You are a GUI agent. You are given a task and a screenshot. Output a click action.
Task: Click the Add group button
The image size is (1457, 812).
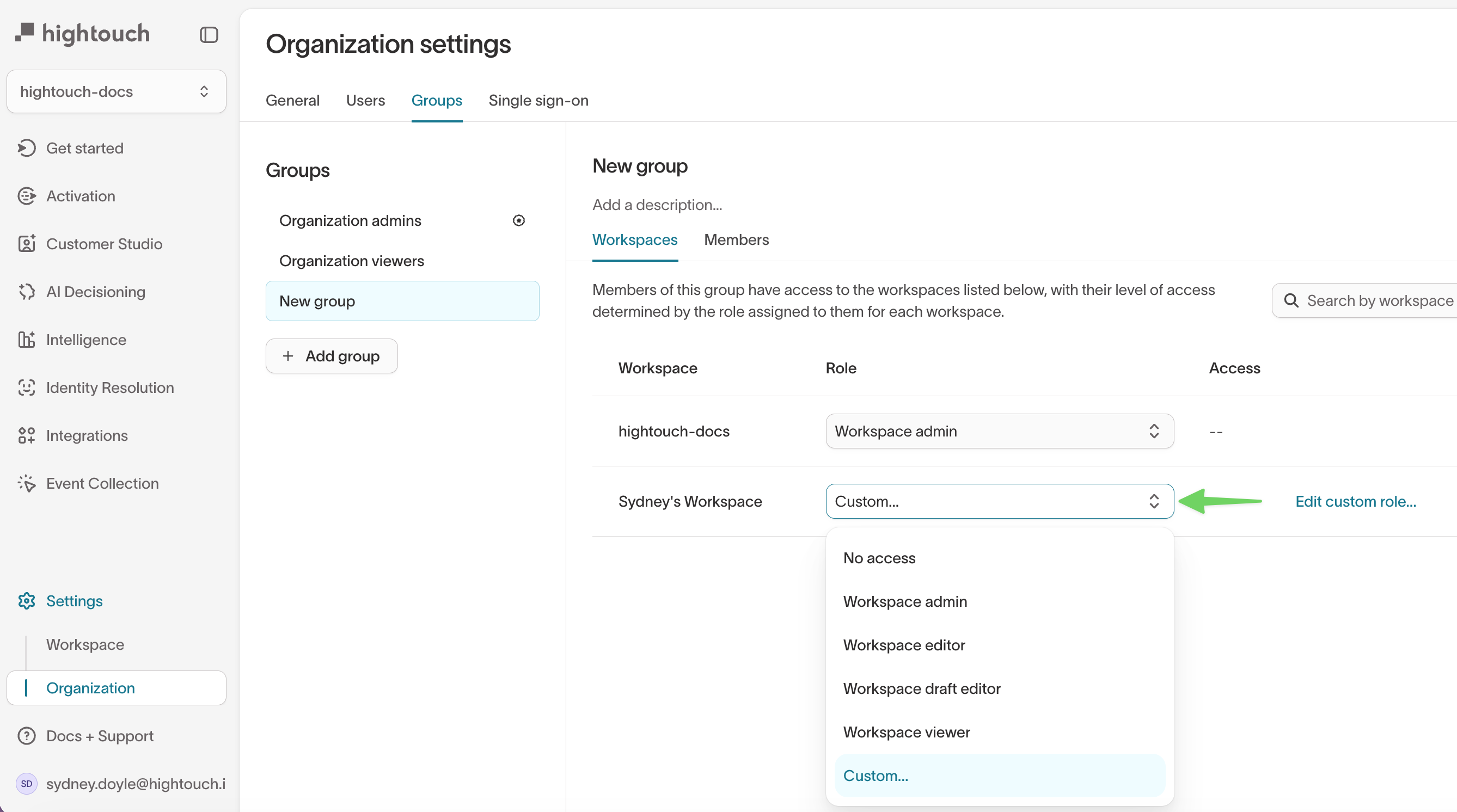[x=332, y=356]
